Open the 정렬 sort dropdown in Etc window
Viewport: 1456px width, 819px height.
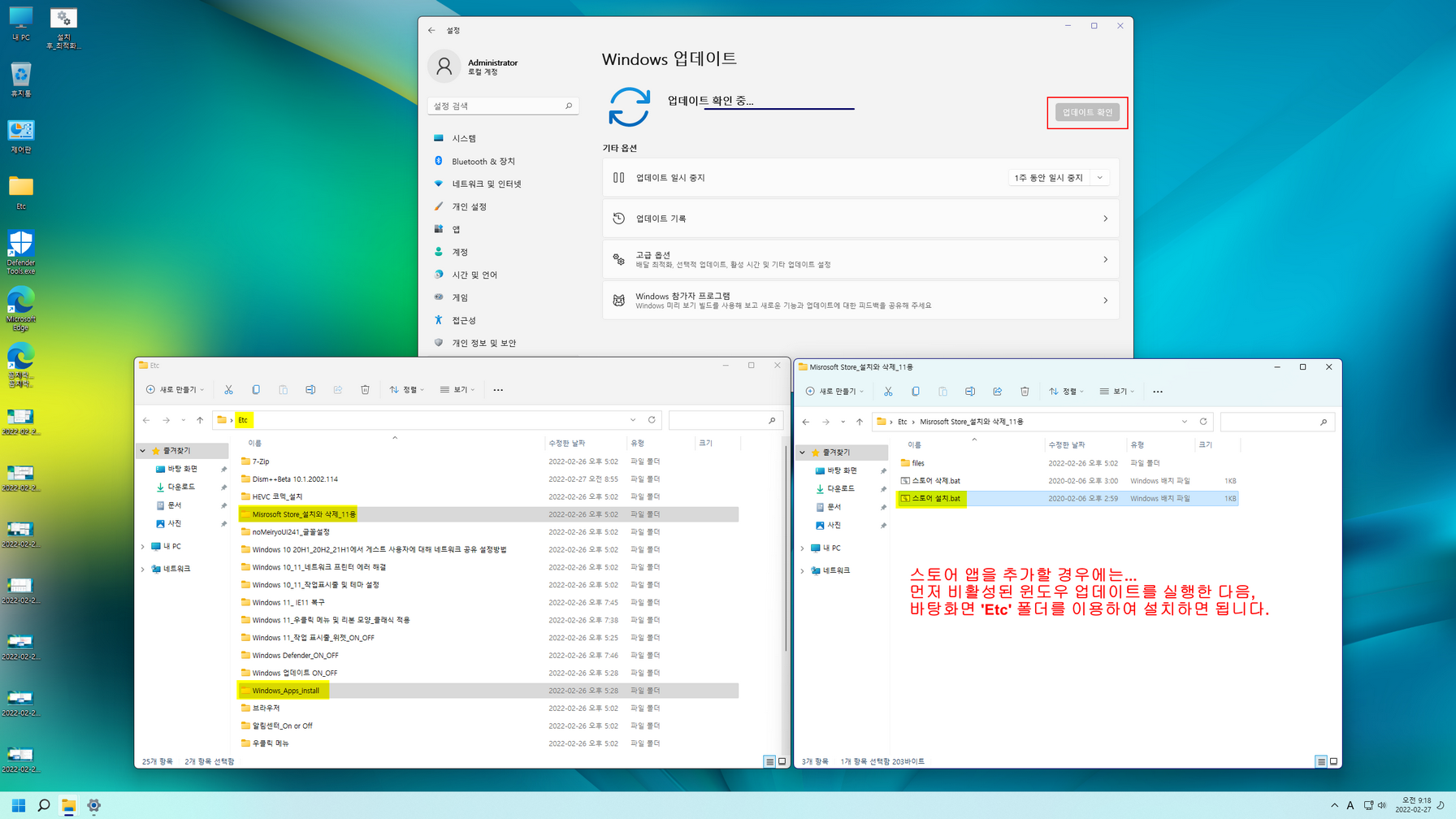tap(406, 390)
